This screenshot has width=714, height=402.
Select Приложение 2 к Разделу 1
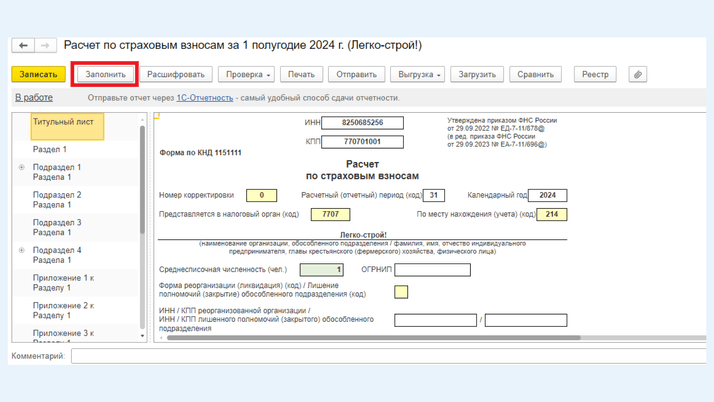tap(63, 310)
